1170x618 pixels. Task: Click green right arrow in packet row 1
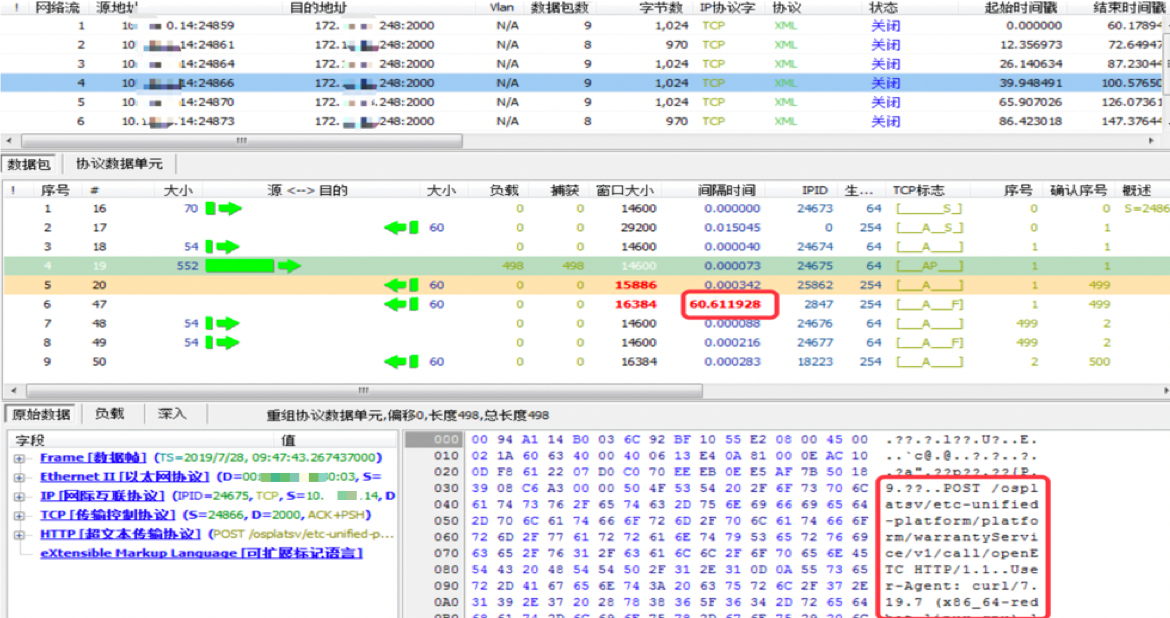(x=223, y=209)
